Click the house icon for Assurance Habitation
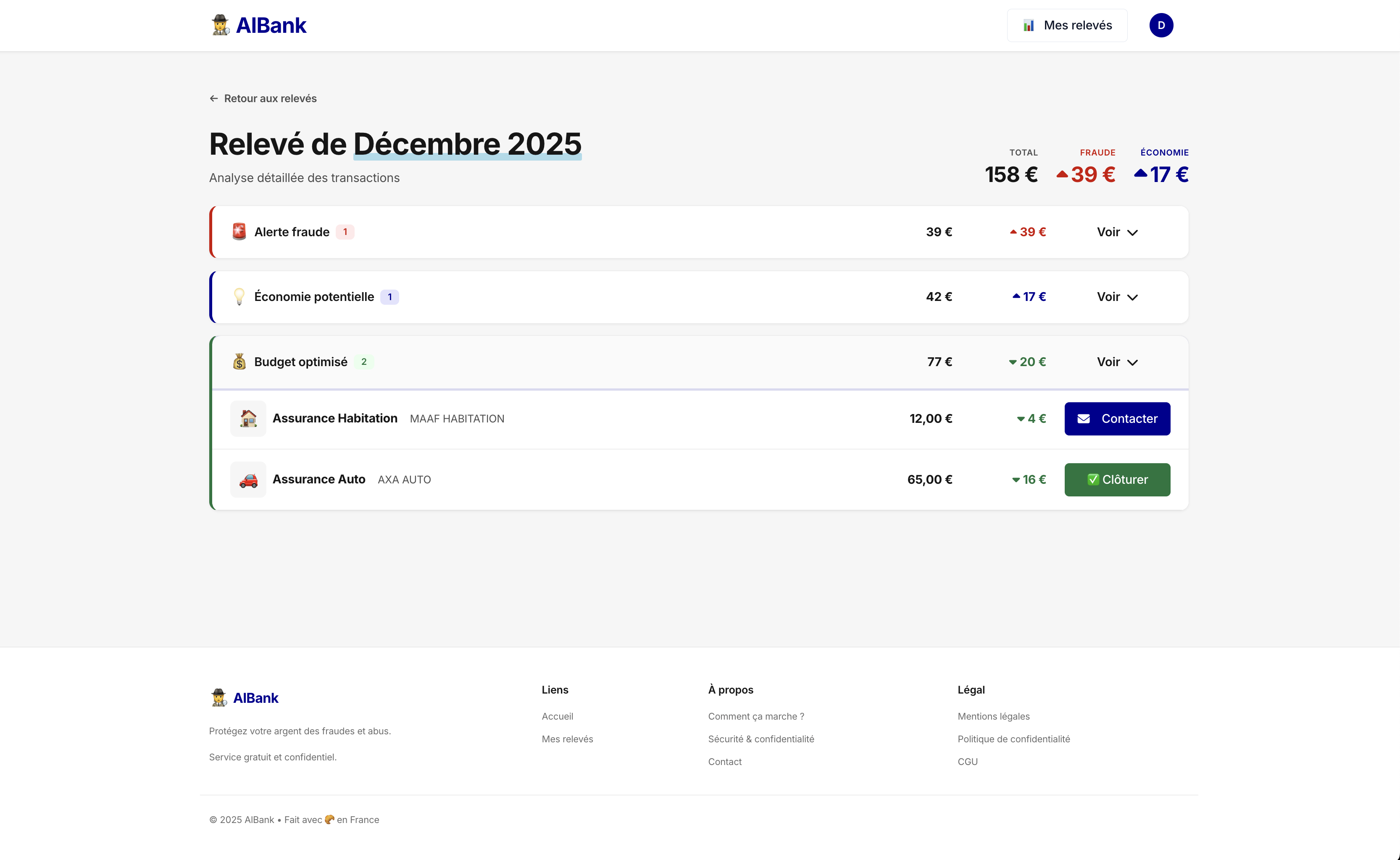The image size is (1400, 860). click(x=248, y=419)
